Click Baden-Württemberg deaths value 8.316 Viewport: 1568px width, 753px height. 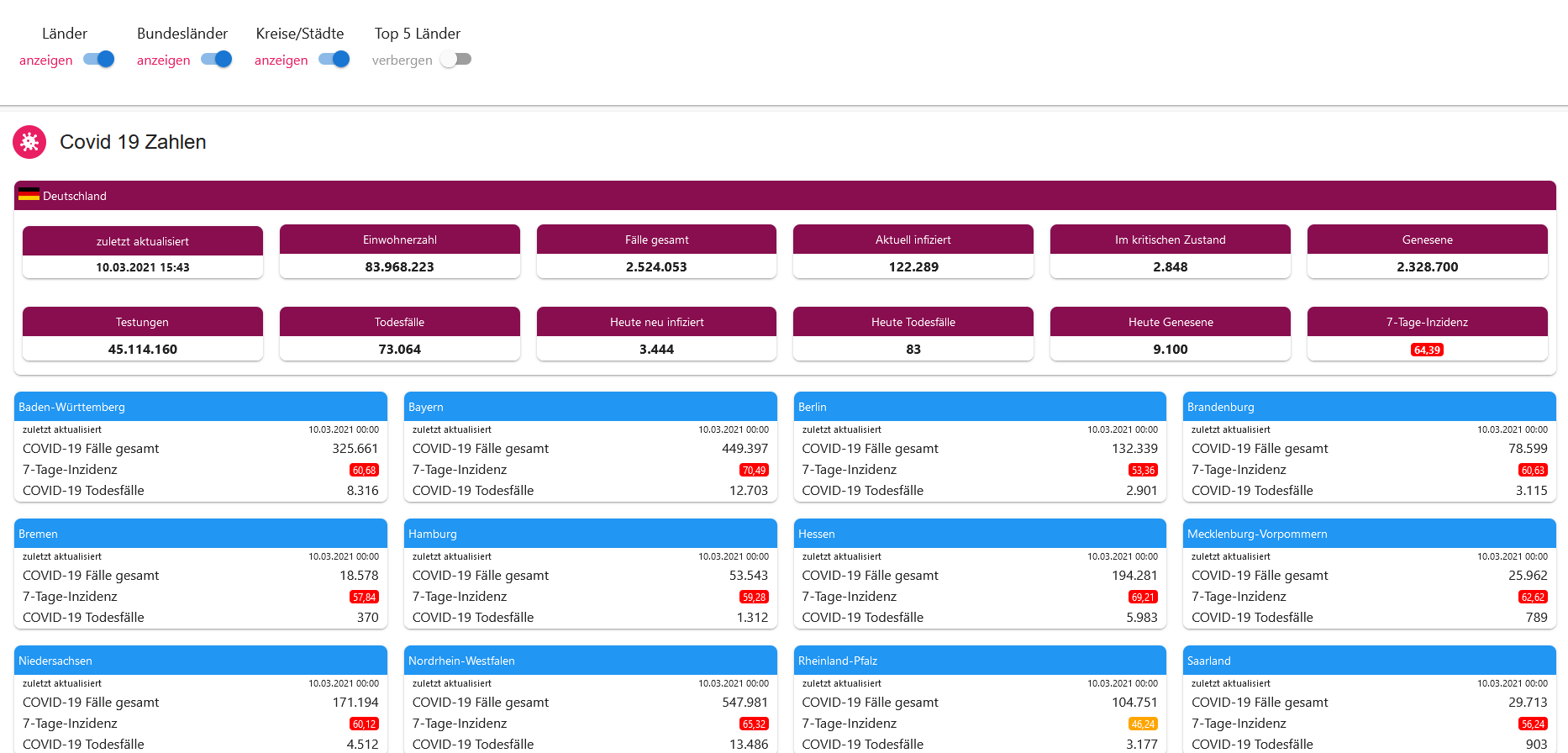[x=363, y=491]
